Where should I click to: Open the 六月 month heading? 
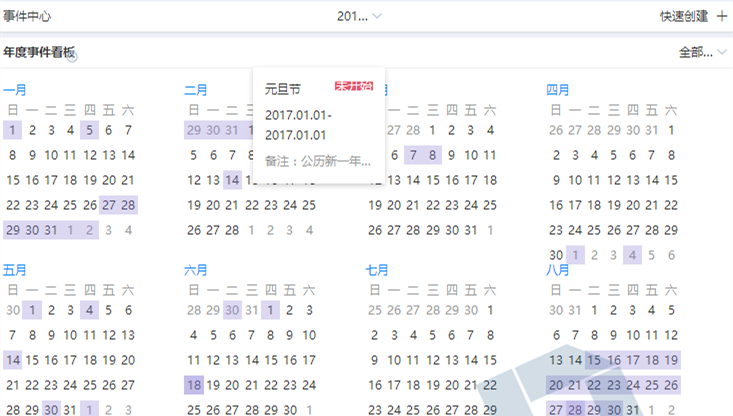tap(195, 270)
